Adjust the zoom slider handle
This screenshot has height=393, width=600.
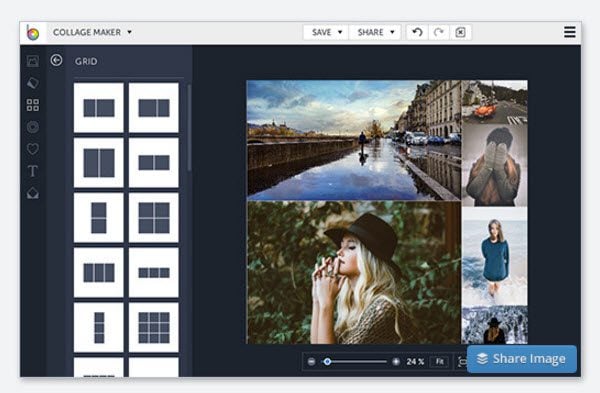[x=327, y=362]
